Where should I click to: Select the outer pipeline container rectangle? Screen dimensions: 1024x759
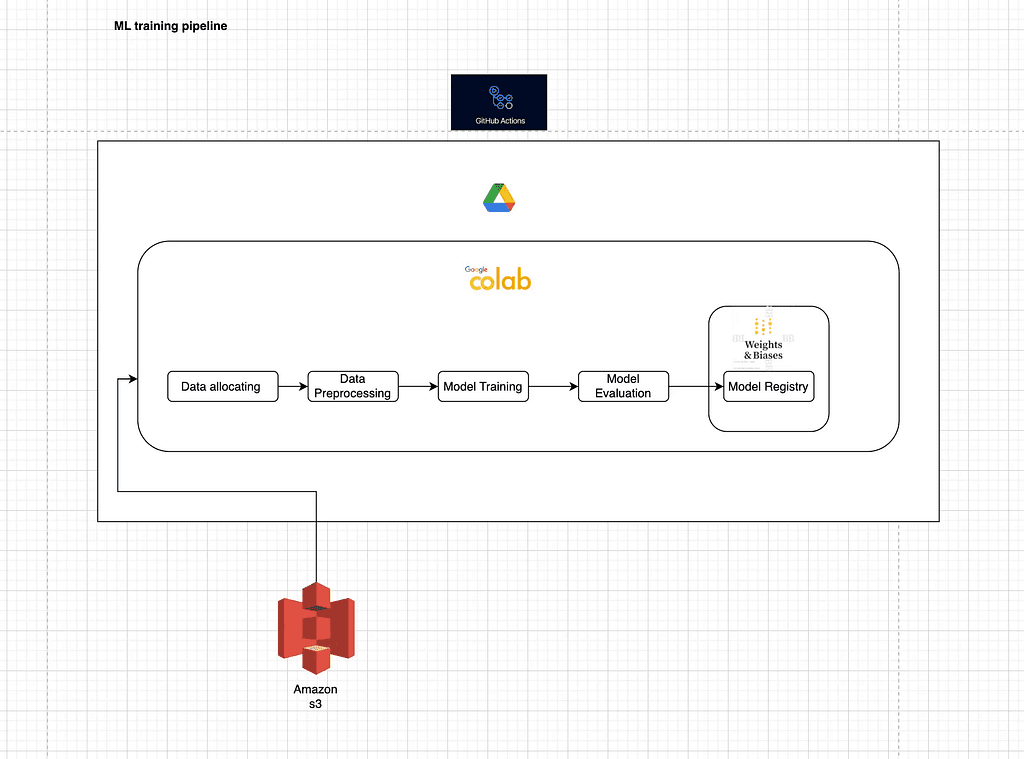point(518,142)
